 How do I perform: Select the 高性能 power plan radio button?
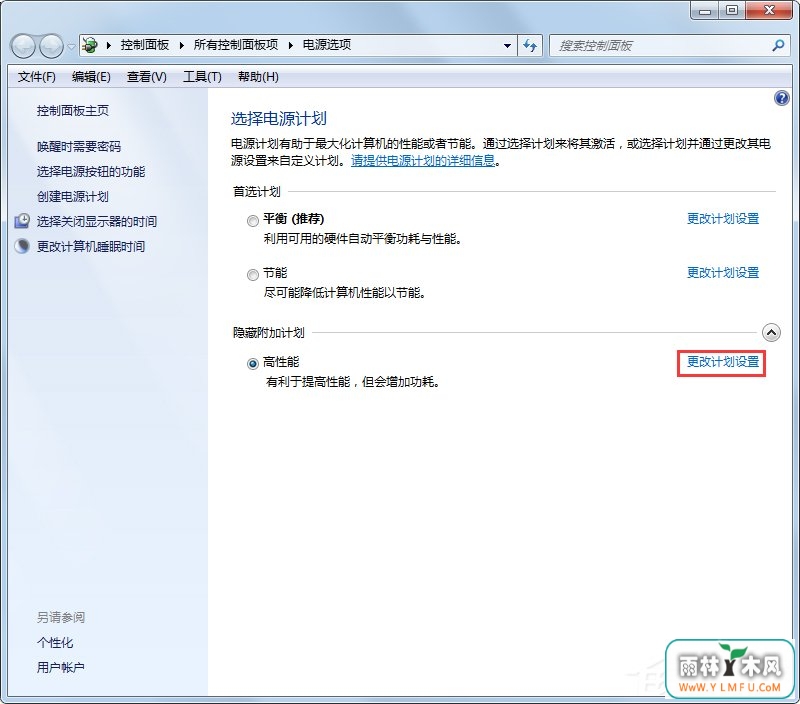pyautogui.click(x=253, y=364)
